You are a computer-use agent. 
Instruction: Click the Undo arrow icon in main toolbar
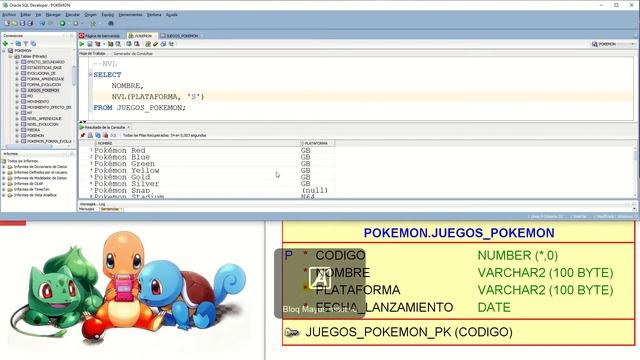click(x=42, y=23)
